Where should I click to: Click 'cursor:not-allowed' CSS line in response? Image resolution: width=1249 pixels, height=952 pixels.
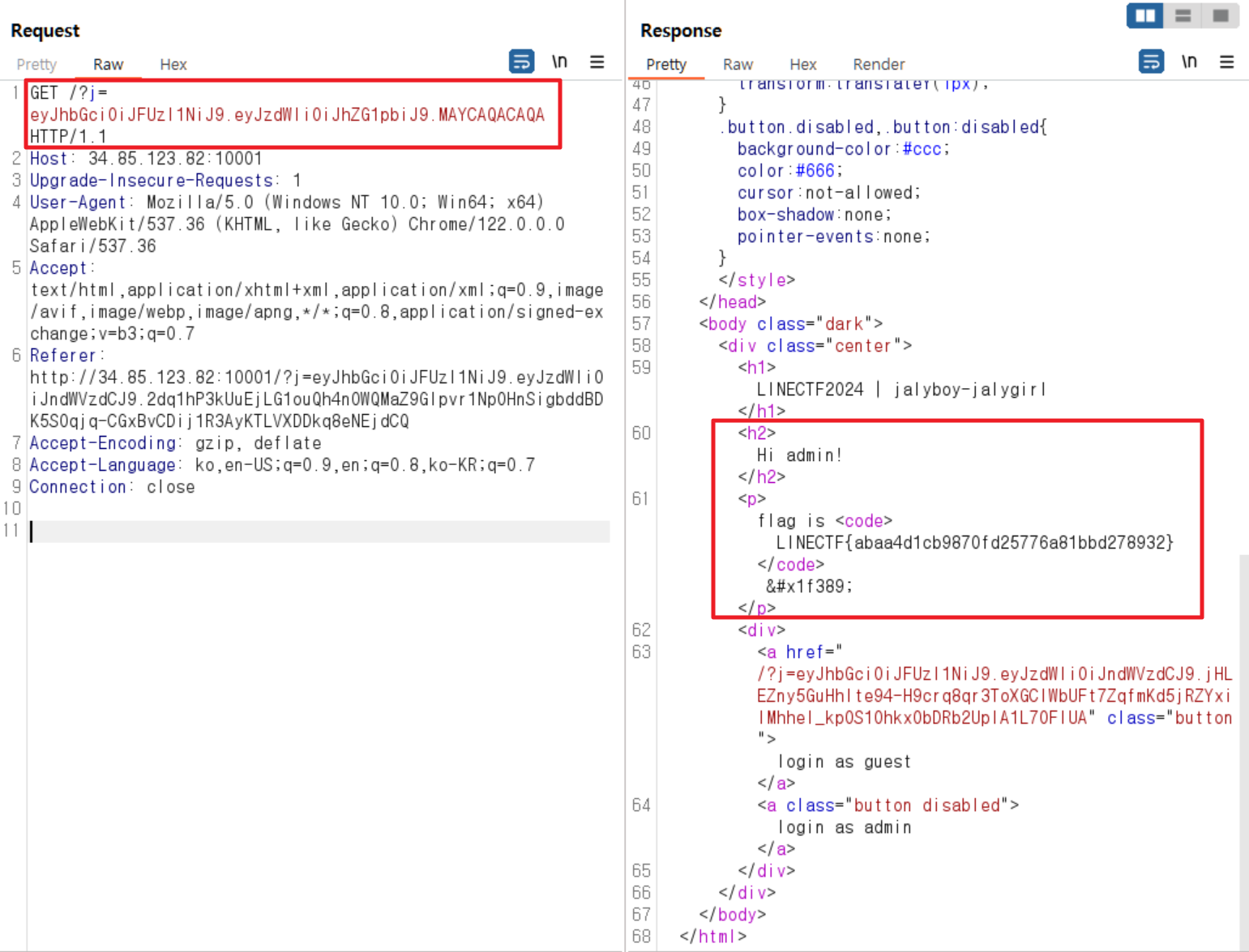828,193
